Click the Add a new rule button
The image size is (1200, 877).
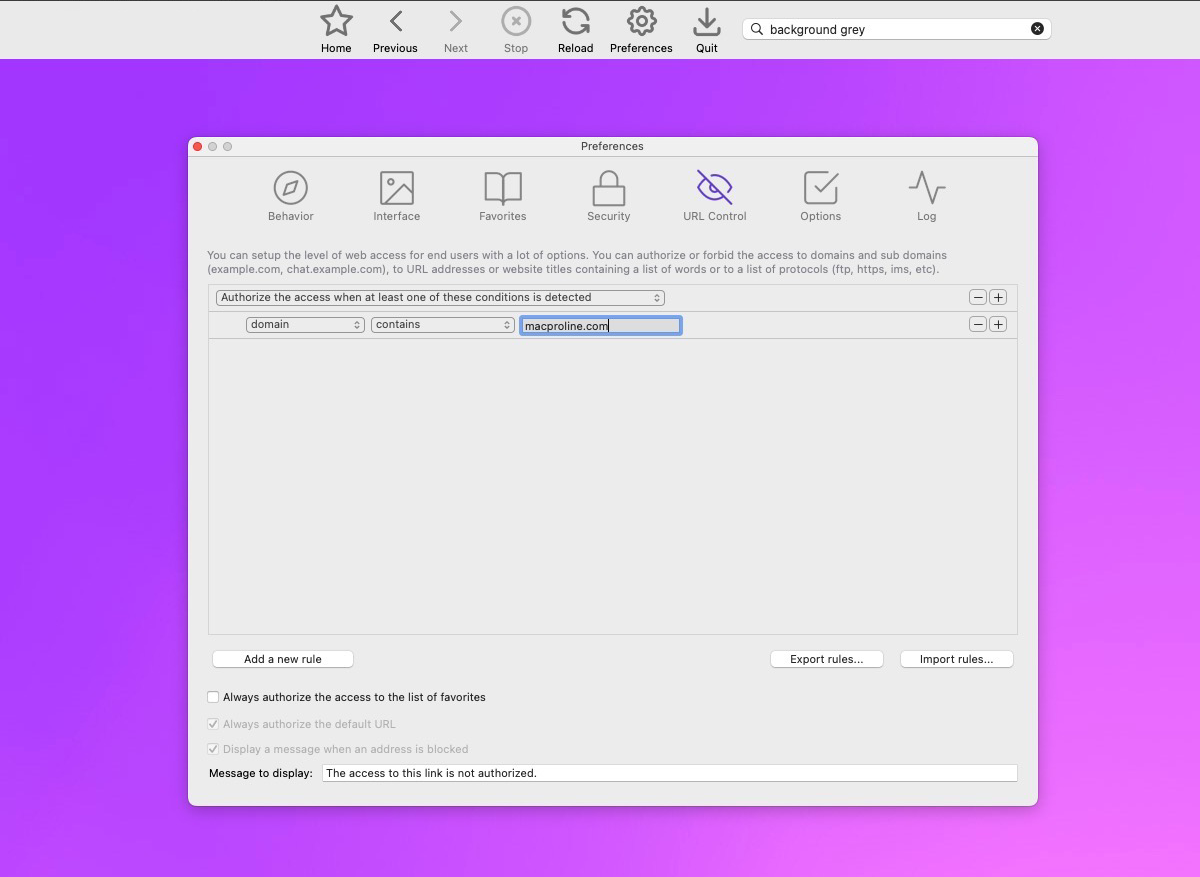[283, 659]
